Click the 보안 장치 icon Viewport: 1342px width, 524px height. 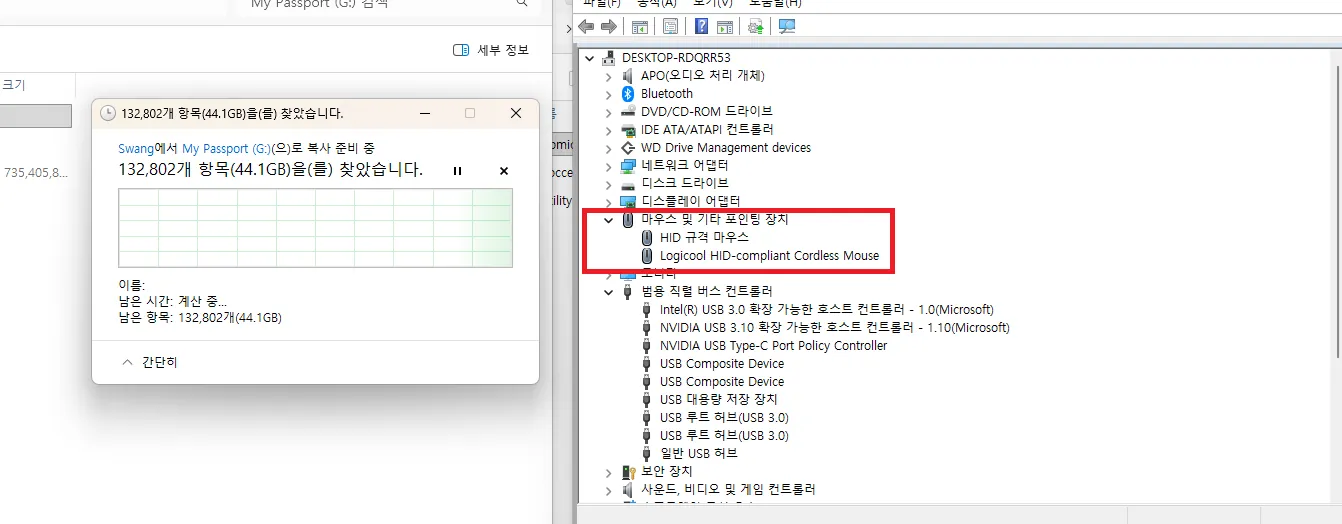coord(628,471)
